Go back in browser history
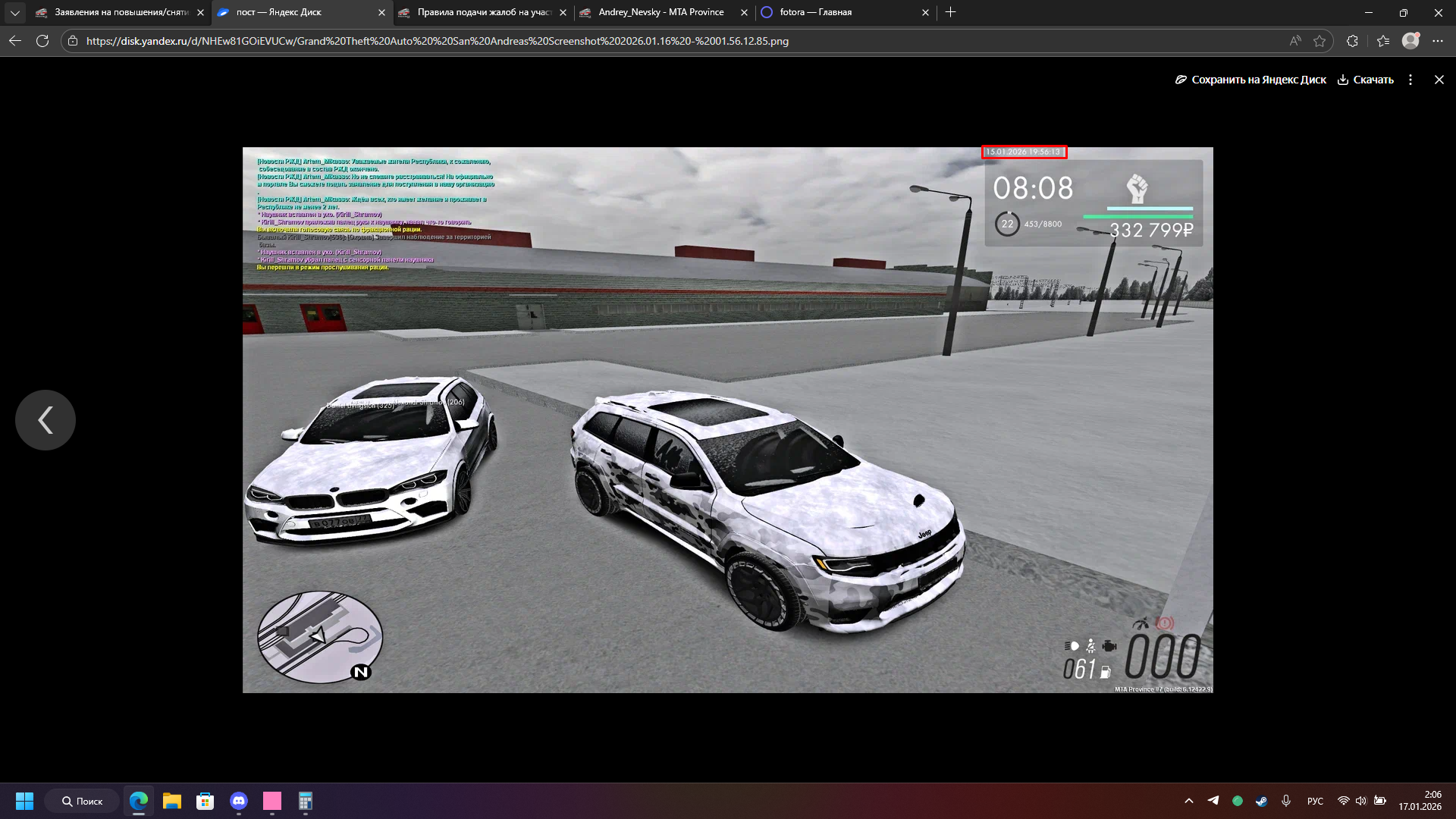Viewport: 1456px width, 819px height. [x=15, y=41]
